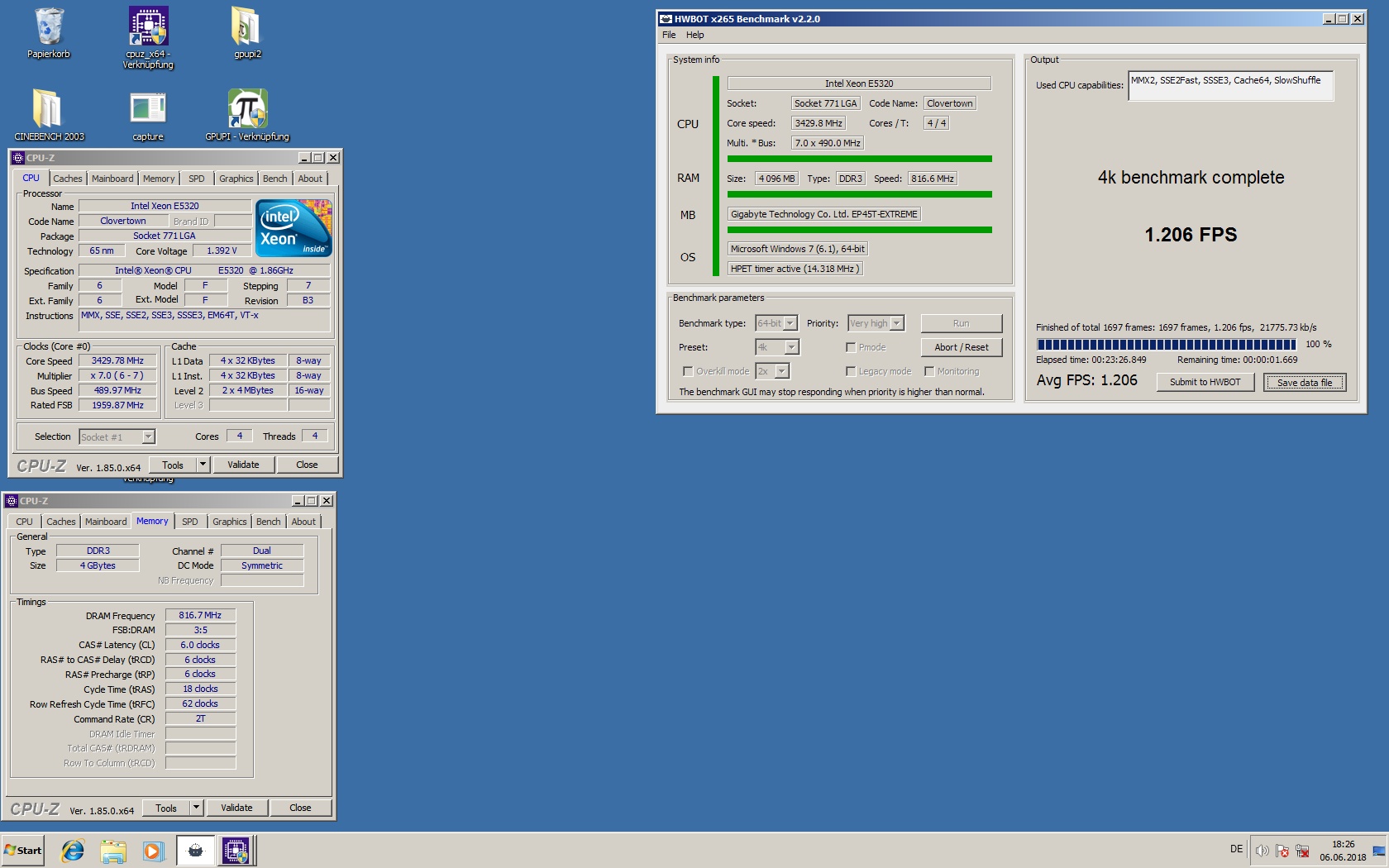Click the Submit to HWBOT button
This screenshot has height=868, width=1389.
coord(1205,382)
